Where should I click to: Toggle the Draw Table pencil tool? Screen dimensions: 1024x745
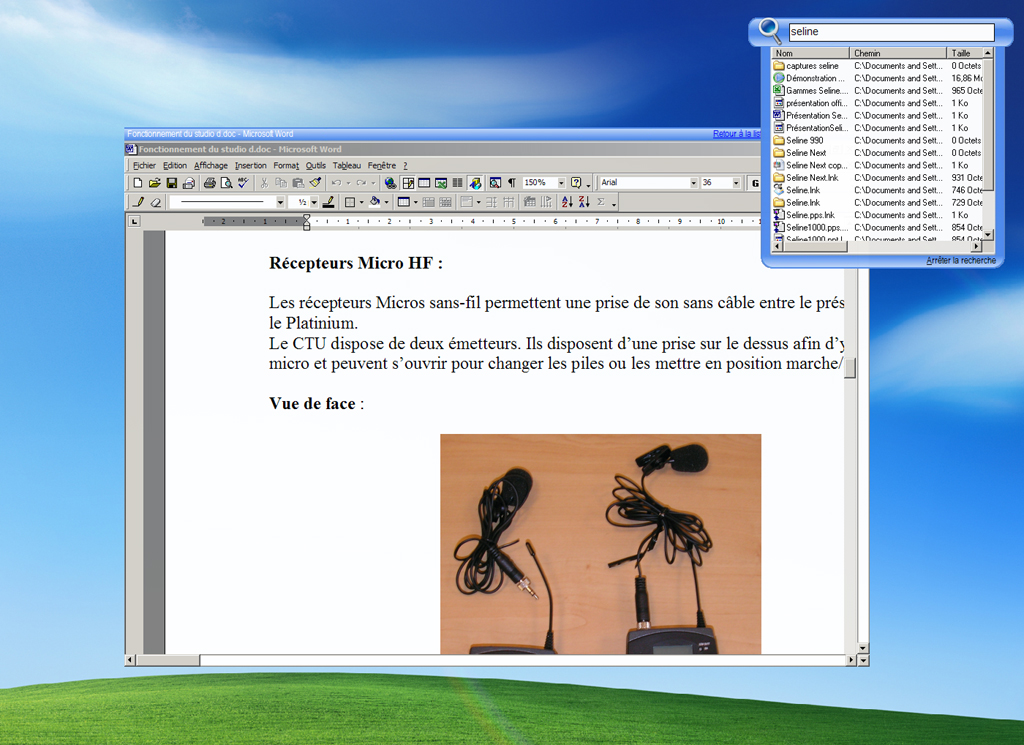[x=138, y=202]
